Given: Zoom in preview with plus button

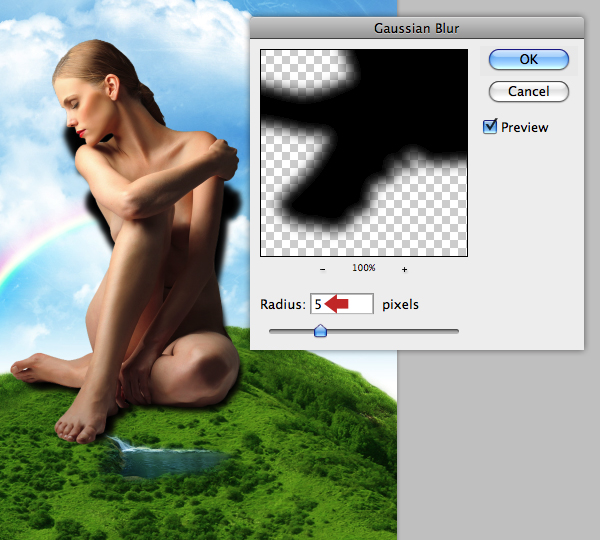Looking at the screenshot, I should click(x=404, y=269).
